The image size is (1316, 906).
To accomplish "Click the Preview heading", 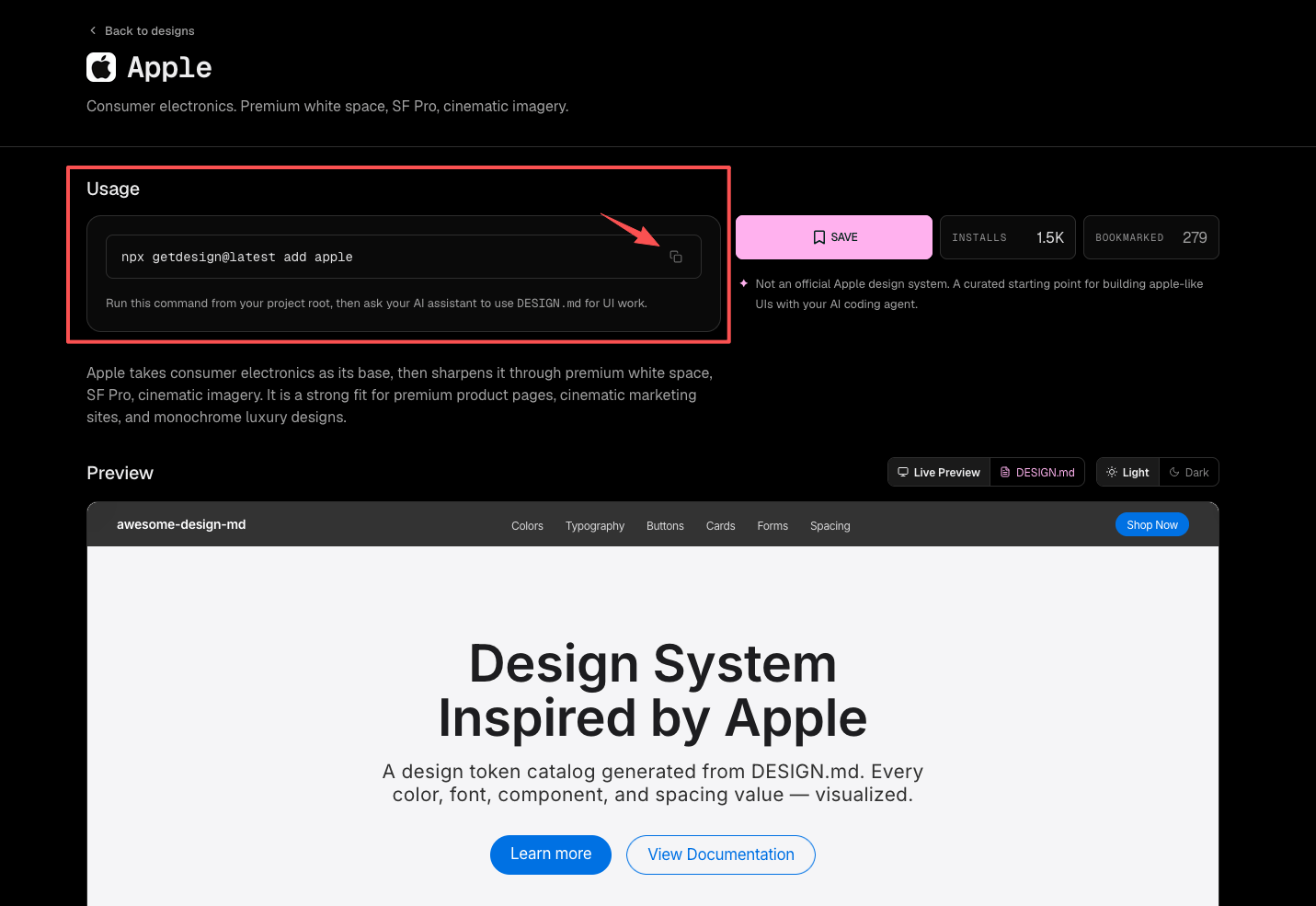I will 120,473.
